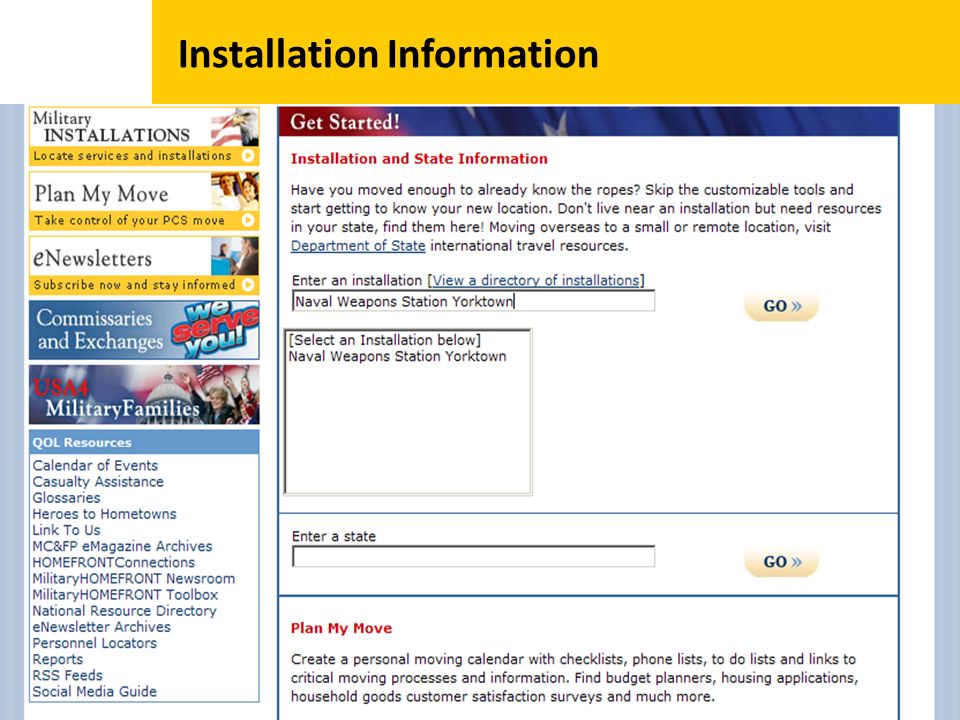Click Installation and State Information heading
The image size is (960, 720).
pos(419,159)
